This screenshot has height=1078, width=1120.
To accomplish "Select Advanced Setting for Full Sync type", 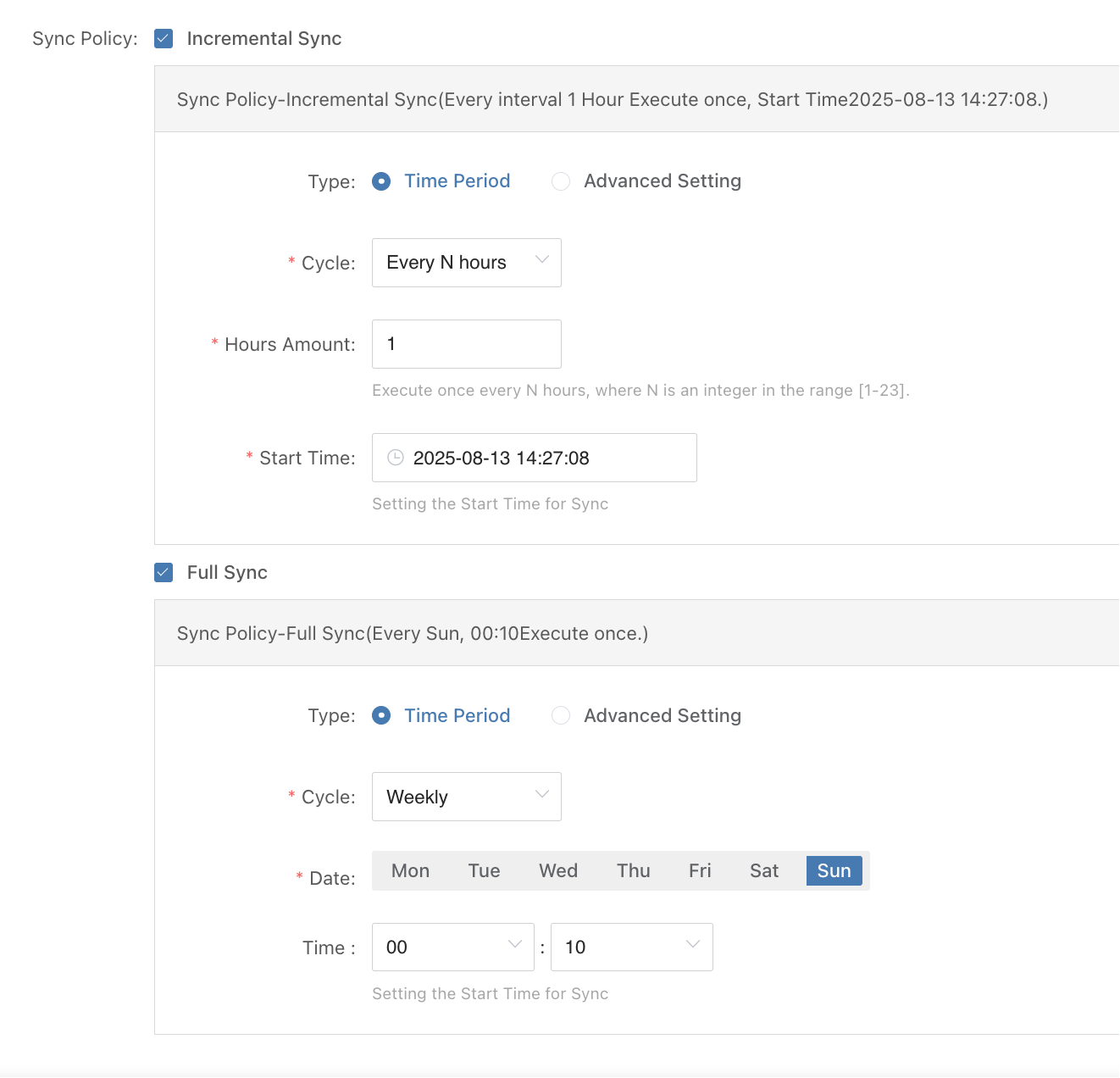I will [x=561, y=716].
